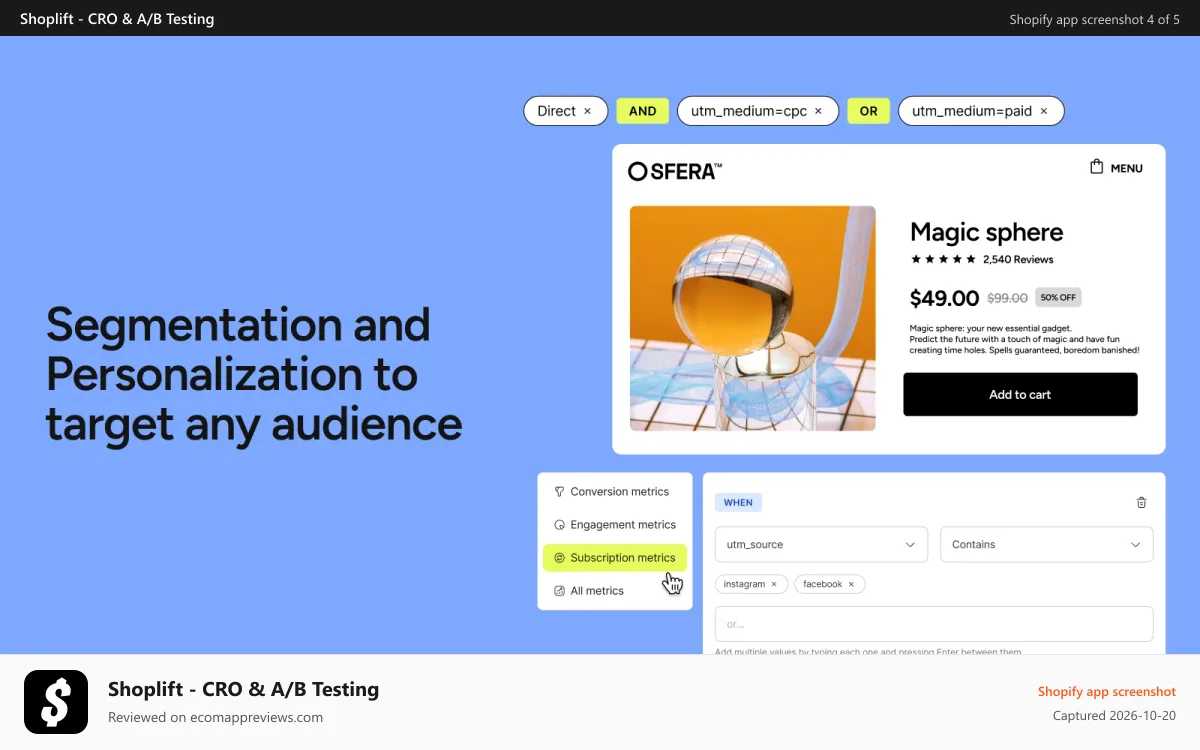Viewport: 1200px width, 750px height.
Task: Click the Shoplift dollar app icon
Action: [x=56, y=702]
